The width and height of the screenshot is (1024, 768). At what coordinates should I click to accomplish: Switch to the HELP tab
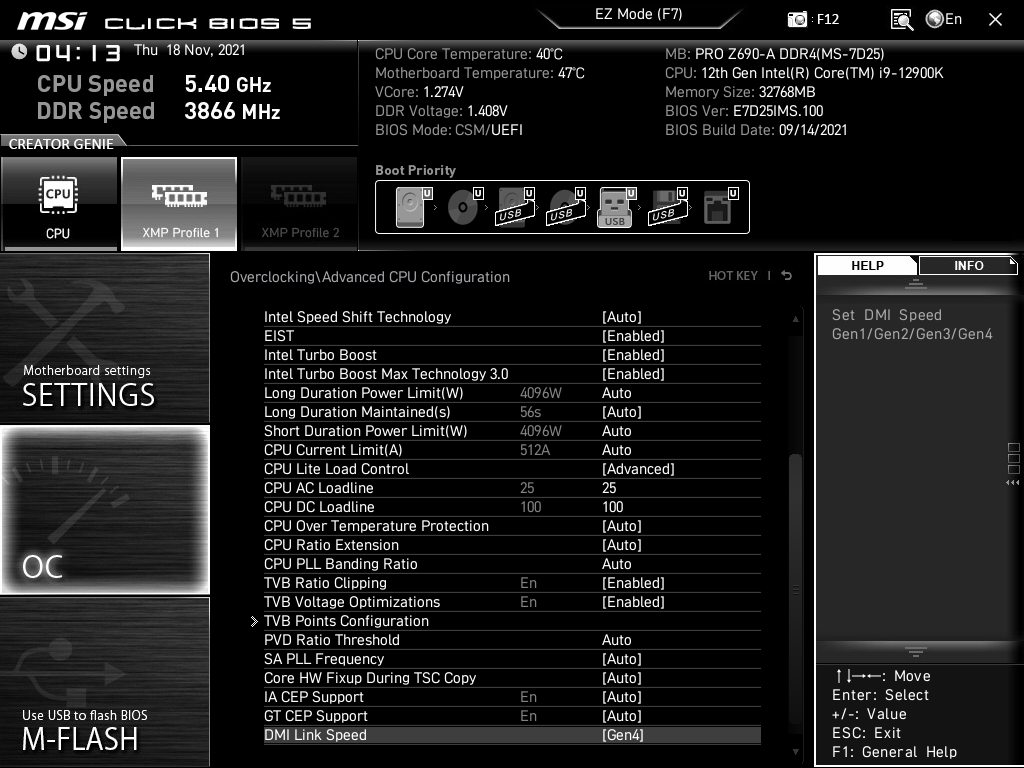click(867, 265)
